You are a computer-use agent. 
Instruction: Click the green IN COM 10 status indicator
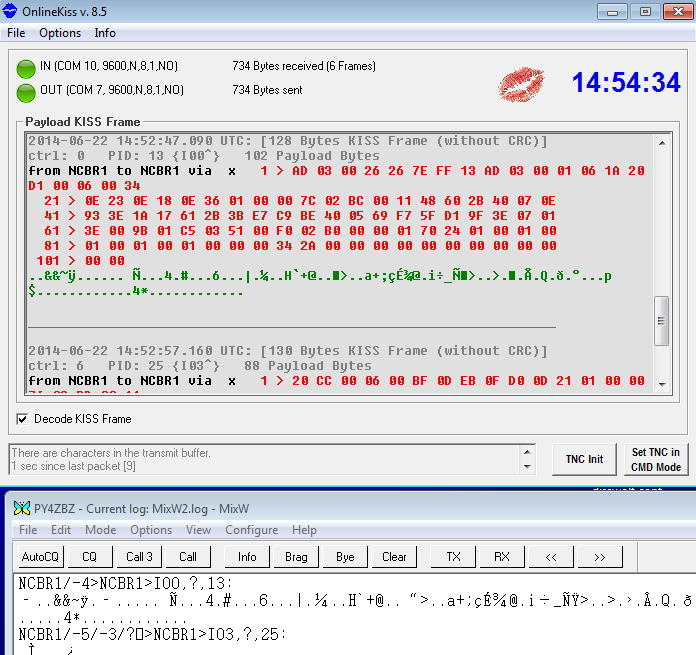coord(26,69)
